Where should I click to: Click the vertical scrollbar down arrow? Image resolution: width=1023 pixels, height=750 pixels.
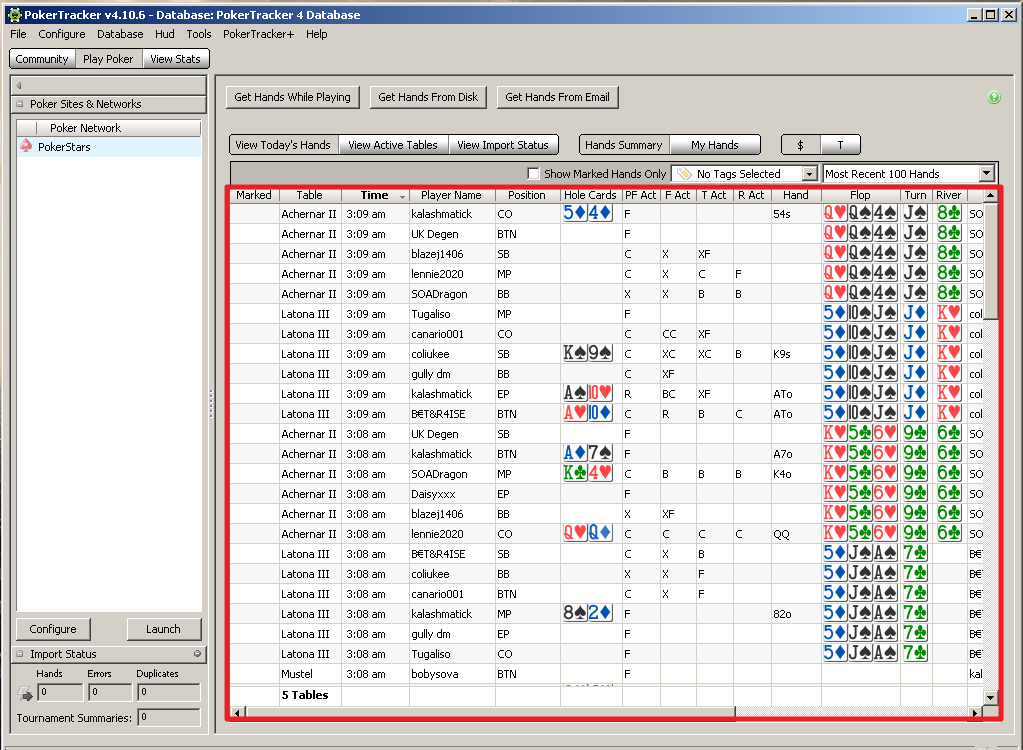pos(990,697)
